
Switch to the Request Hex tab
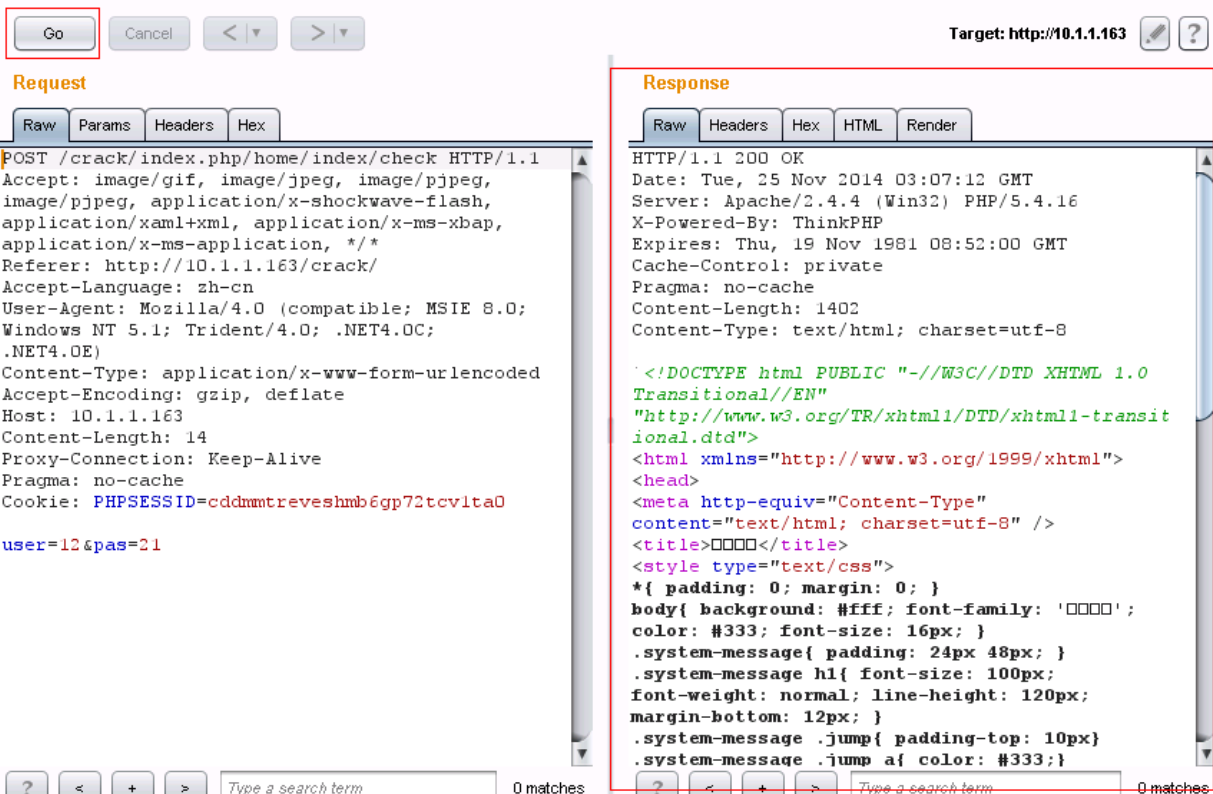(x=252, y=125)
